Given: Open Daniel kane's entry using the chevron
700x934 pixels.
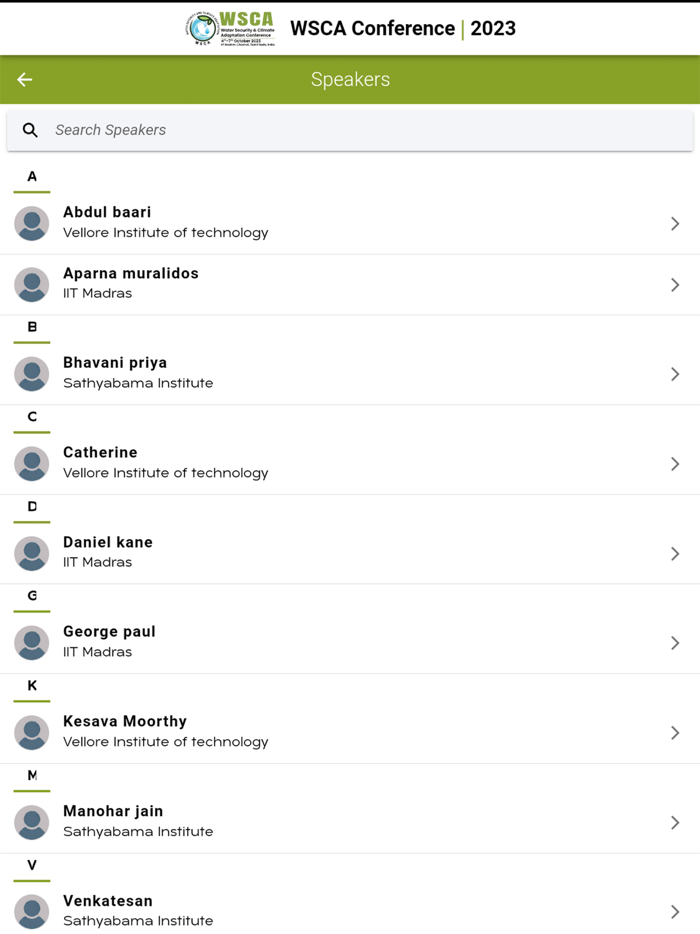Looking at the screenshot, I should click(x=675, y=553).
